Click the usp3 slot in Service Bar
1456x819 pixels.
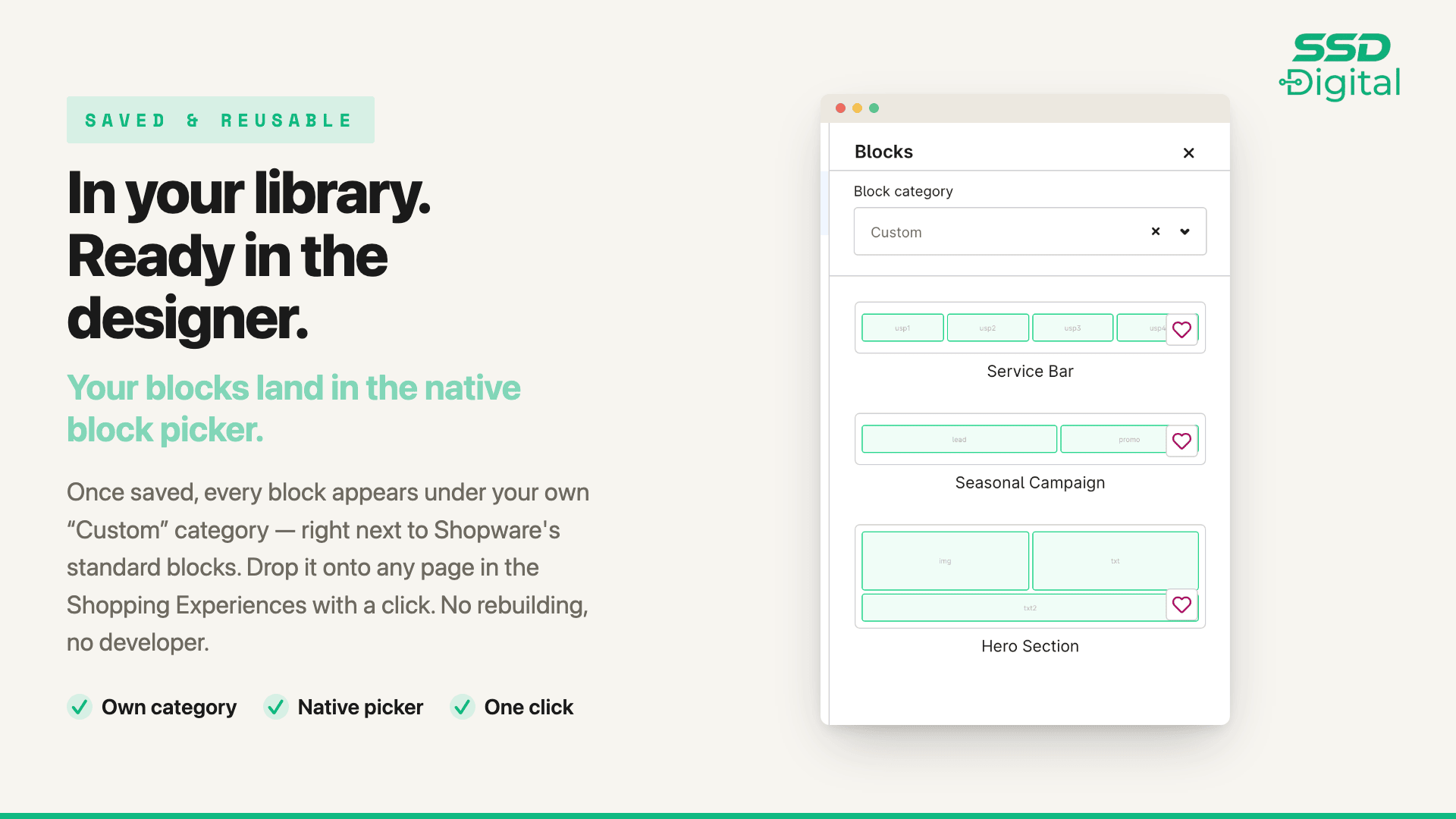1072,328
